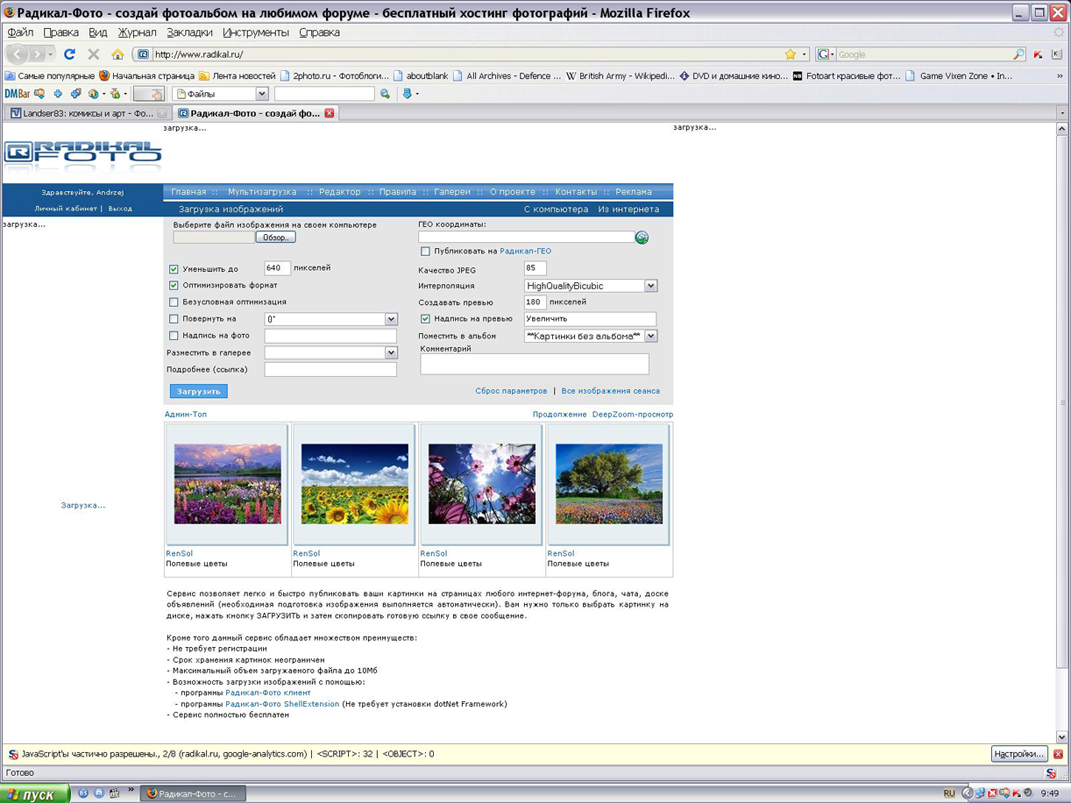Open the Fotoart красивые фот bookmark

[x=847, y=76]
